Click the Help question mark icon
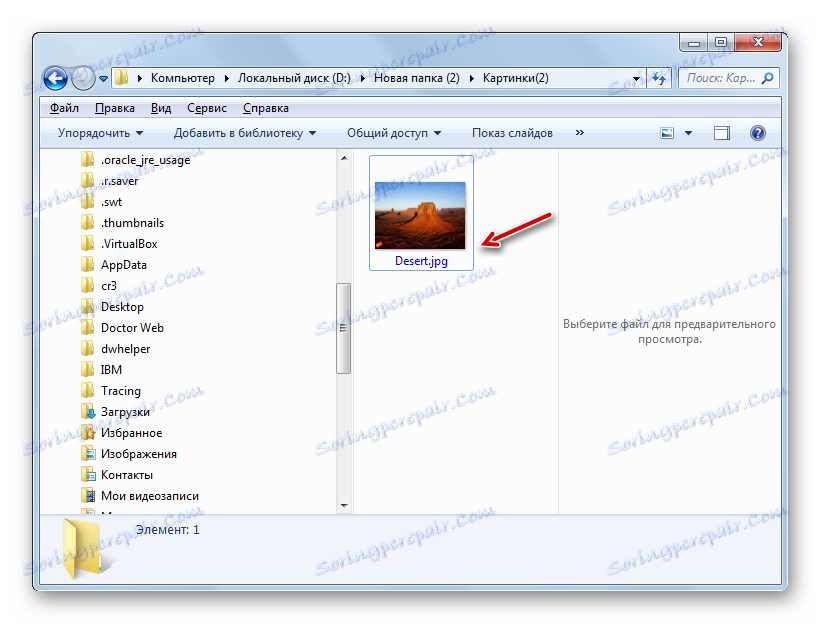Image resolution: width=821 pixels, height=624 pixels. pos(757,132)
